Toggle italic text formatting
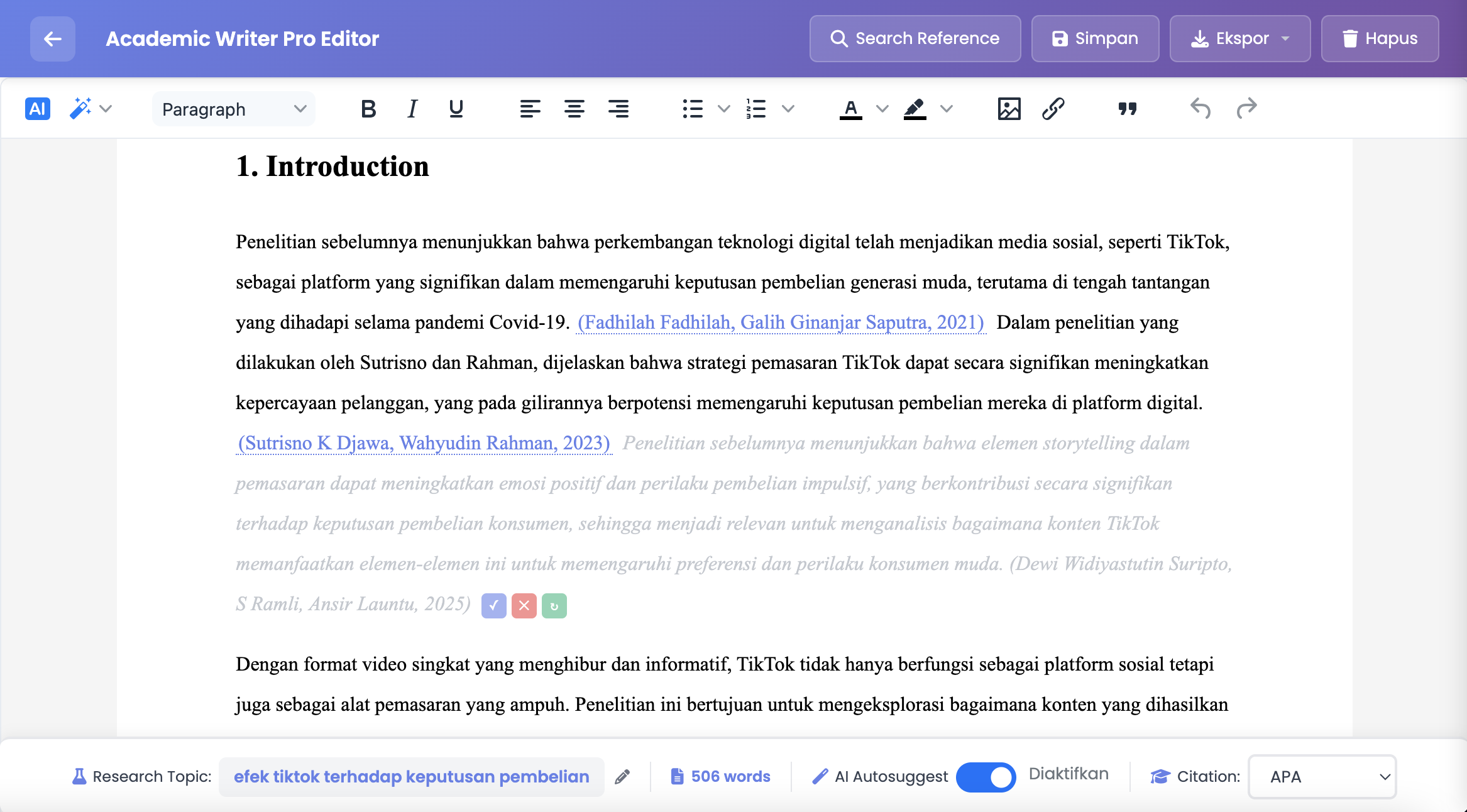 click(412, 109)
